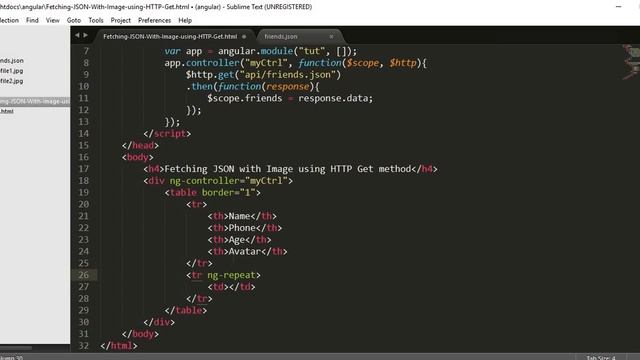Viewport: 640px width, 360px height.
Task: Click sidebar horizontal scrollbar
Action: click(x=16, y=348)
